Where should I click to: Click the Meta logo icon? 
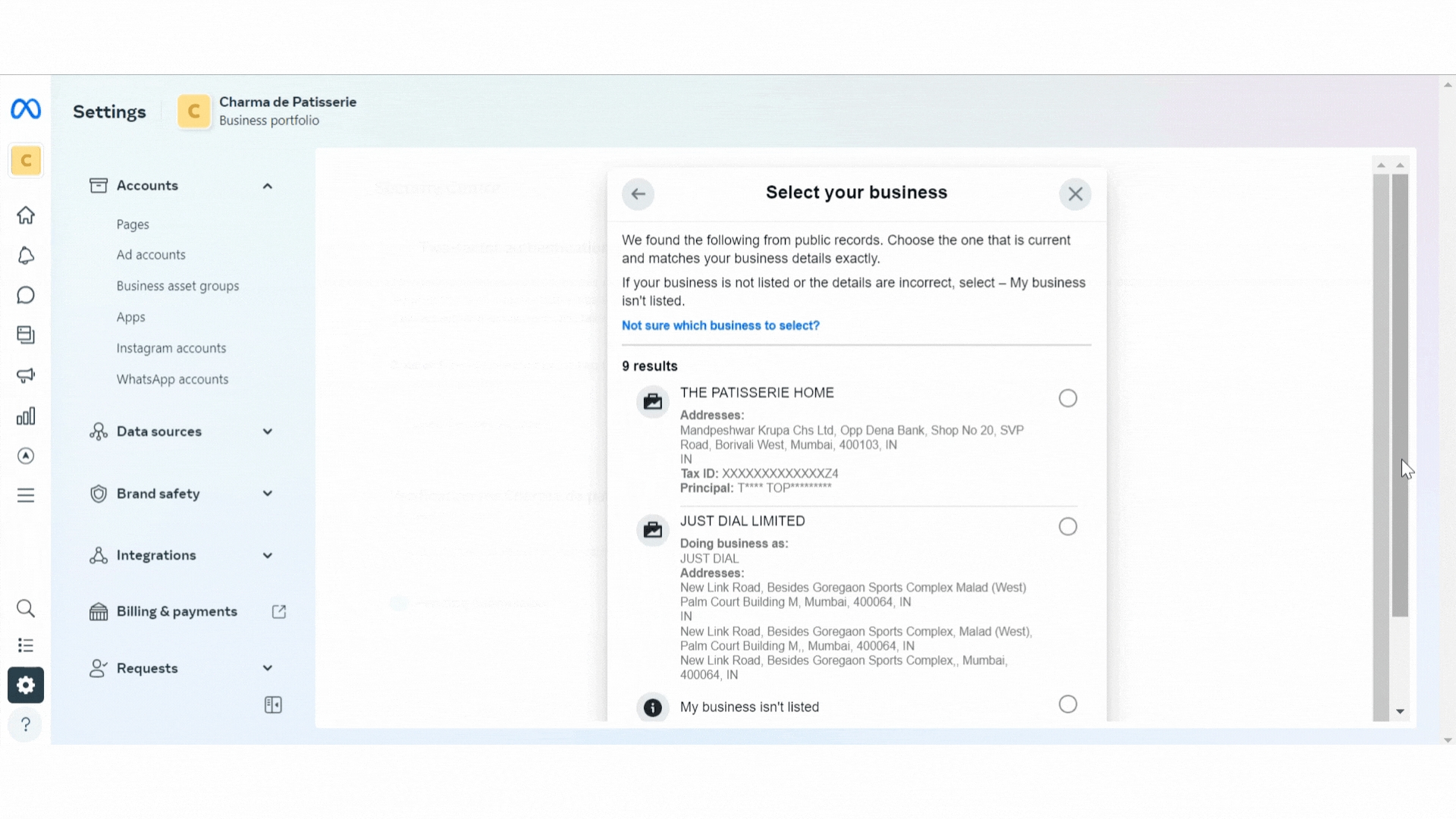(26, 110)
